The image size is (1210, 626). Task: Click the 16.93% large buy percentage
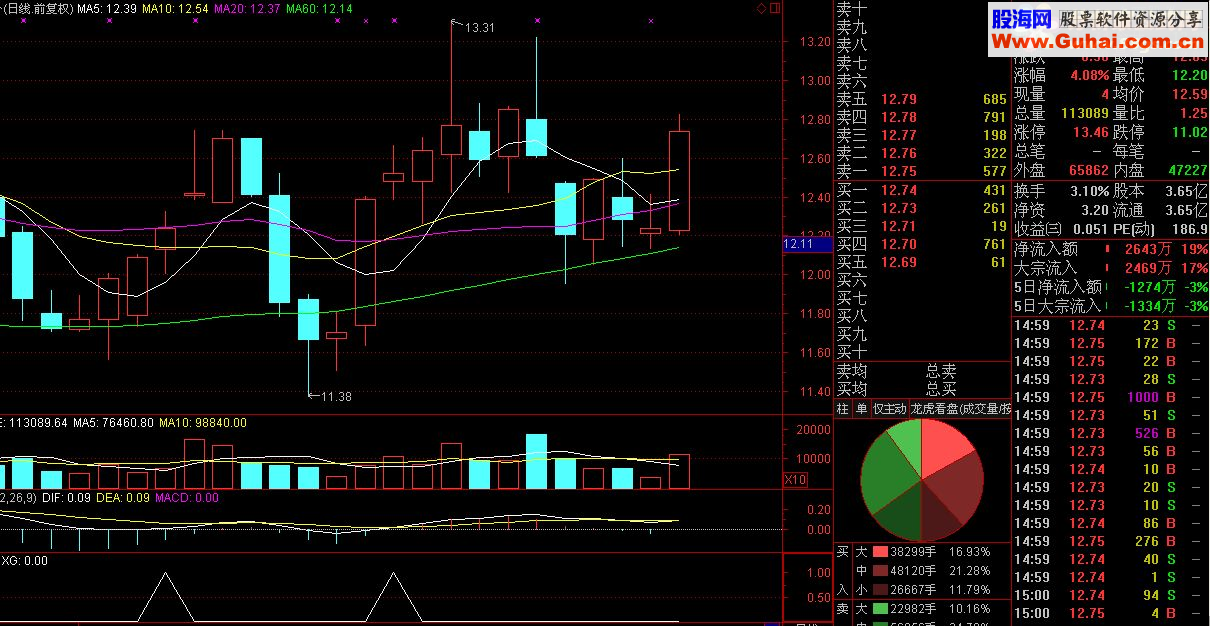[x=970, y=551]
